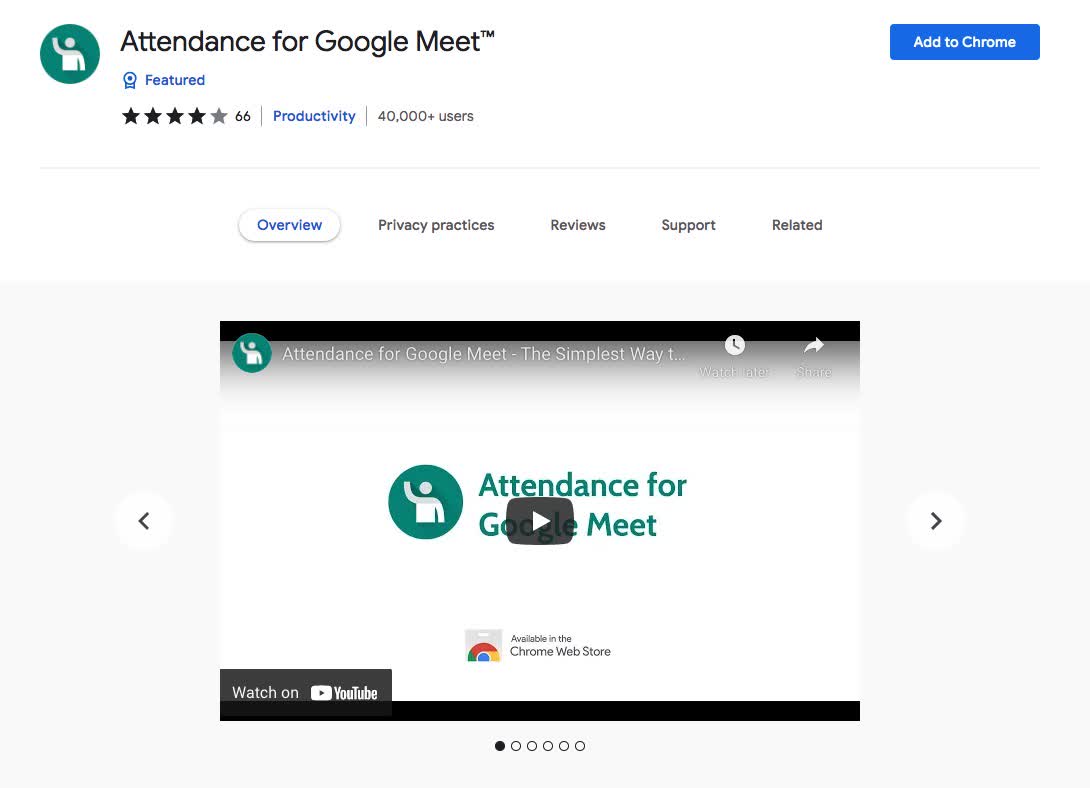Select the fourth carousel dot

click(548, 746)
